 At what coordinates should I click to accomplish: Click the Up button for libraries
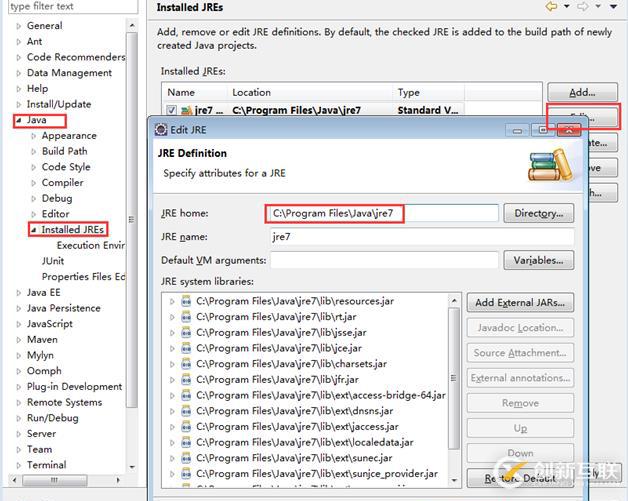(x=520, y=429)
